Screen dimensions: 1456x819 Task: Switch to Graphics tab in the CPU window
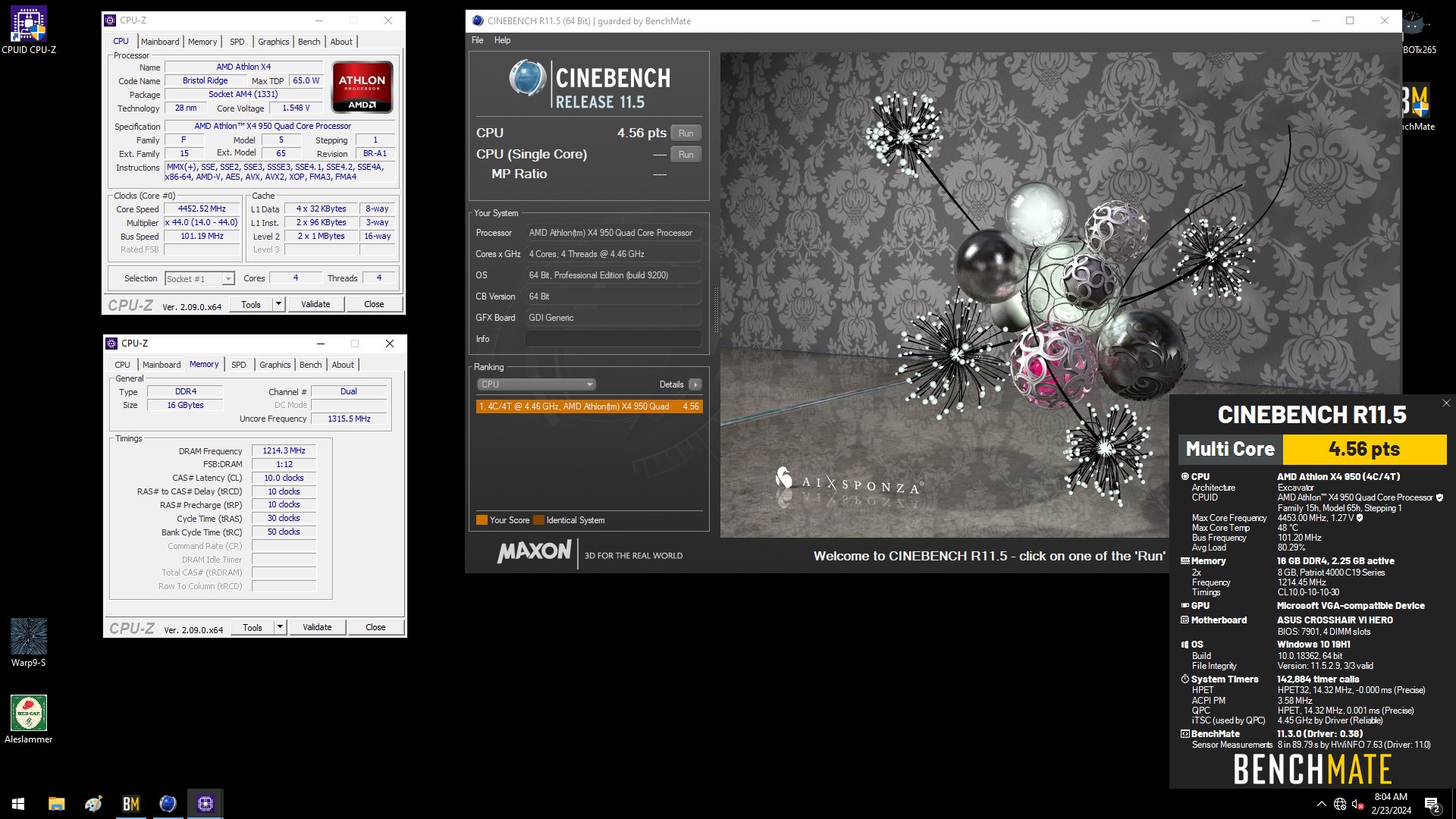273,42
